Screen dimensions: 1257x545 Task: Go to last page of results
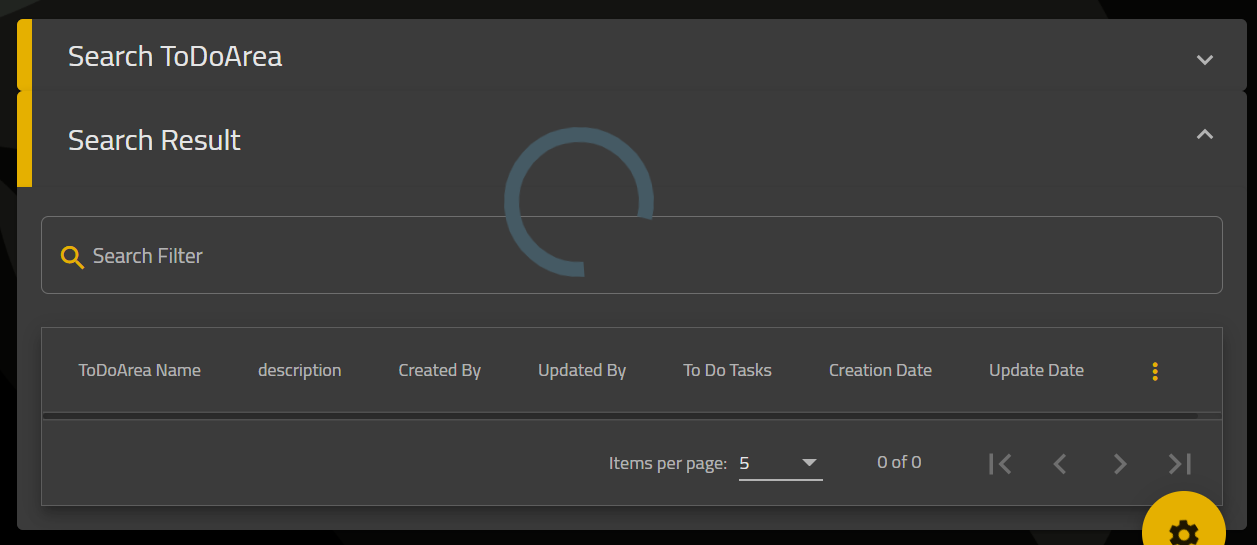(x=1180, y=463)
